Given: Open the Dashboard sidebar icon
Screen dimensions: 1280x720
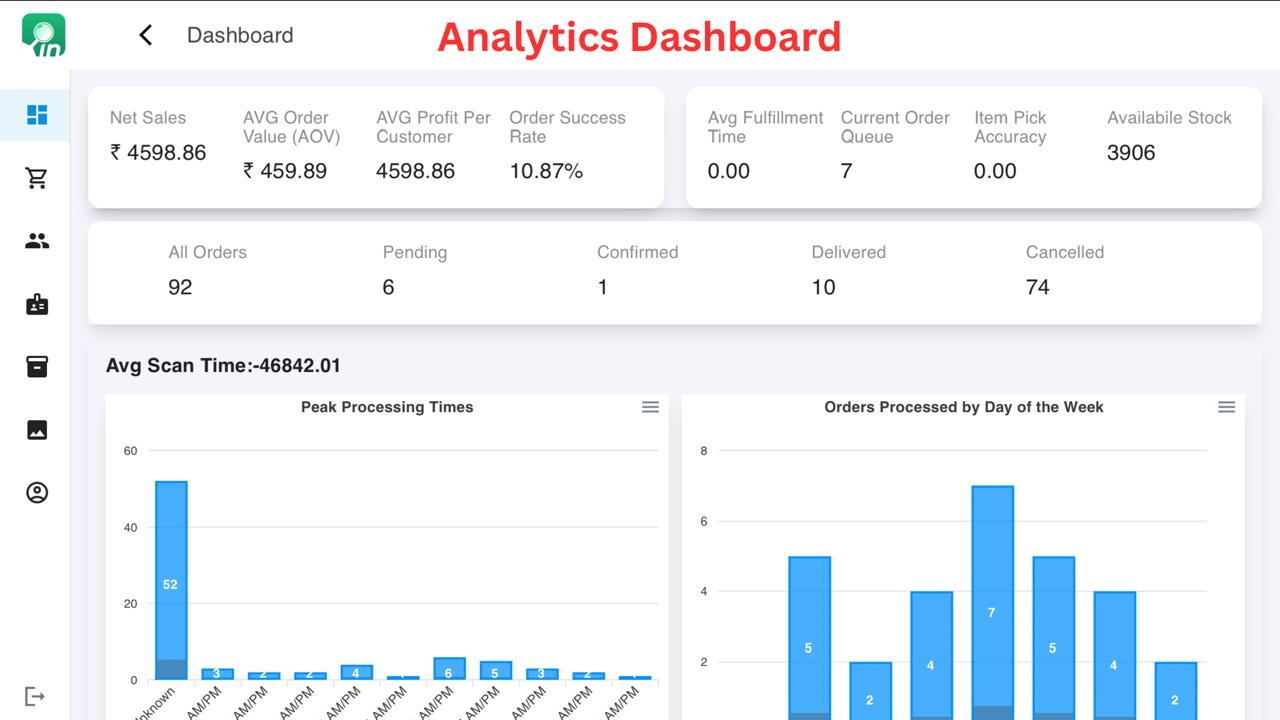Looking at the screenshot, I should pyautogui.click(x=36, y=115).
